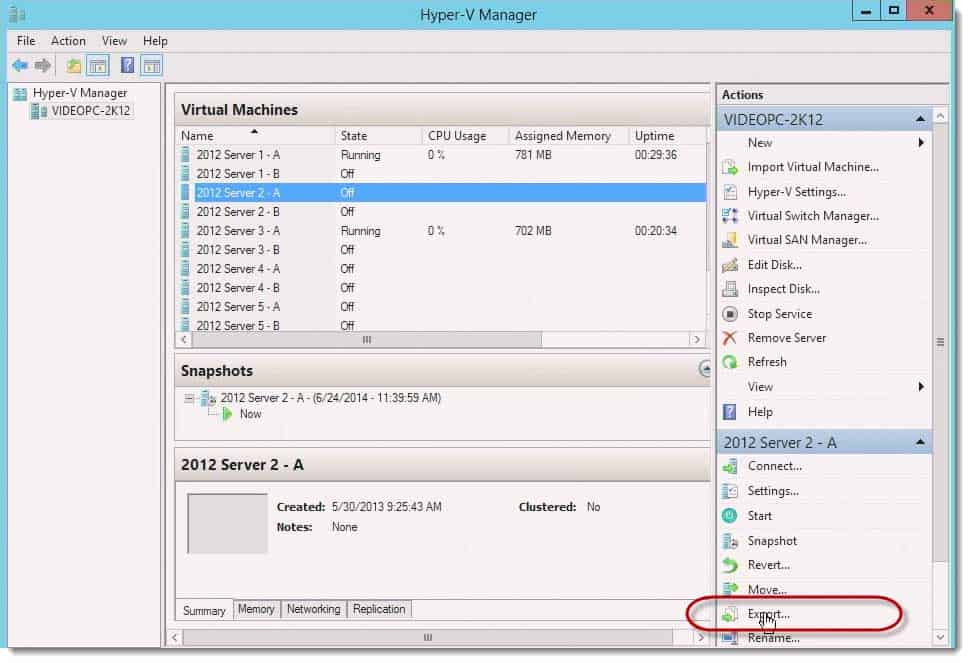
Task: Click the Connect icon for 2012 Server 2 - A
Action: click(730, 466)
